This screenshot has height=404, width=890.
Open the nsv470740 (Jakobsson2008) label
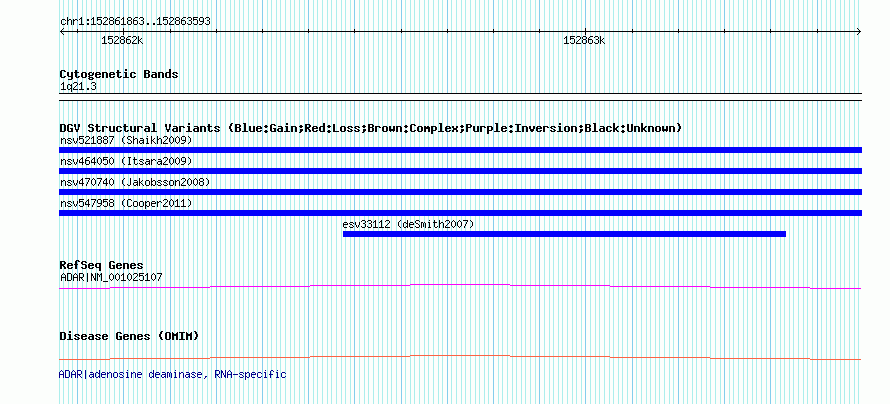(x=135, y=182)
